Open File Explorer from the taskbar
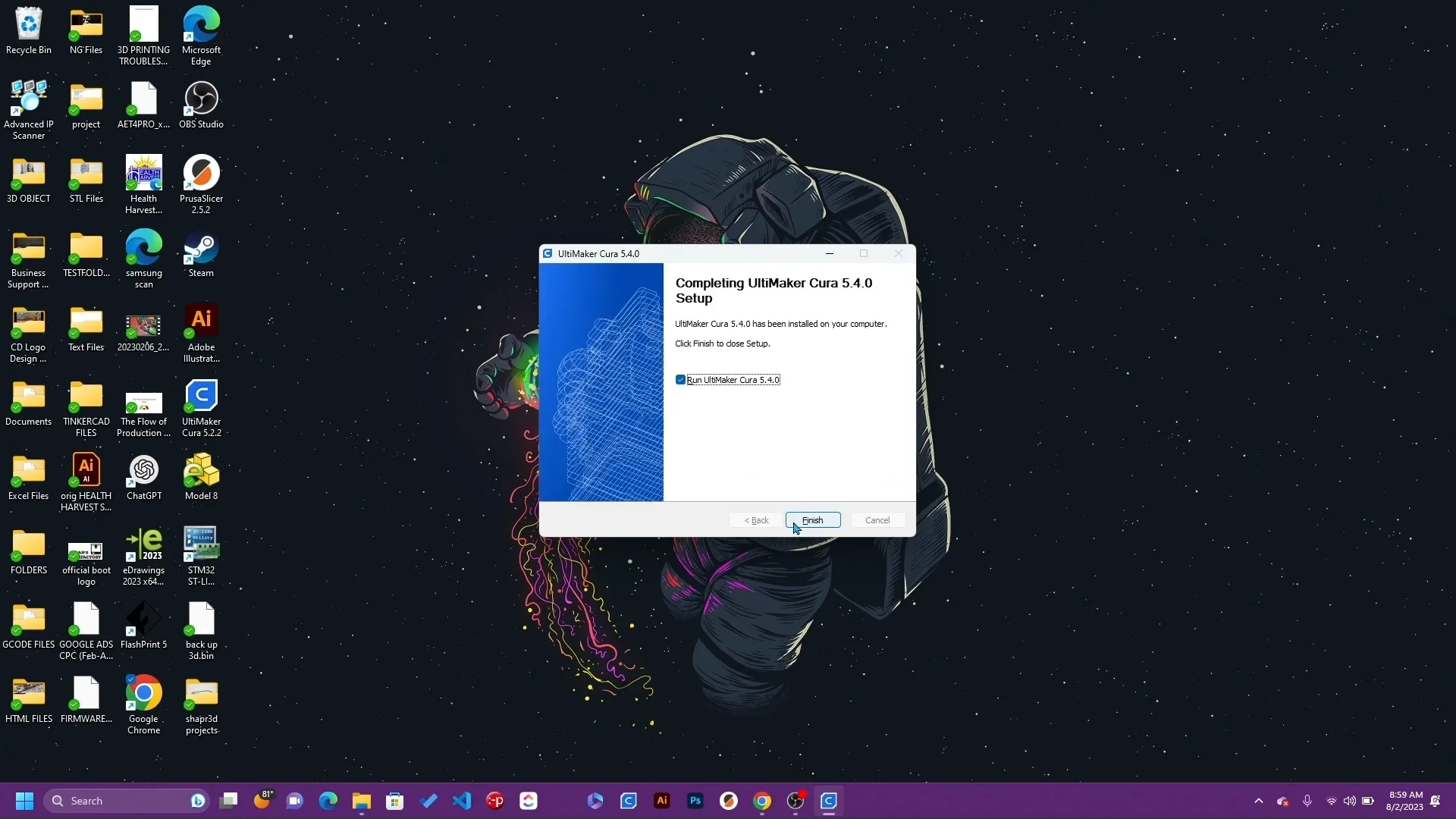The height and width of the screenshot is (819, 1456). pos(362,801)
